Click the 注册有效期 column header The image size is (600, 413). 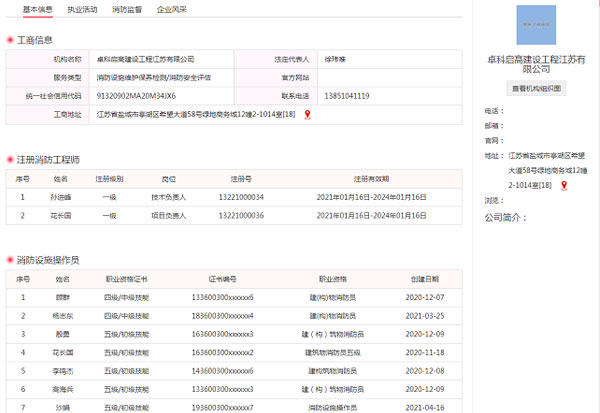(371, 179)
